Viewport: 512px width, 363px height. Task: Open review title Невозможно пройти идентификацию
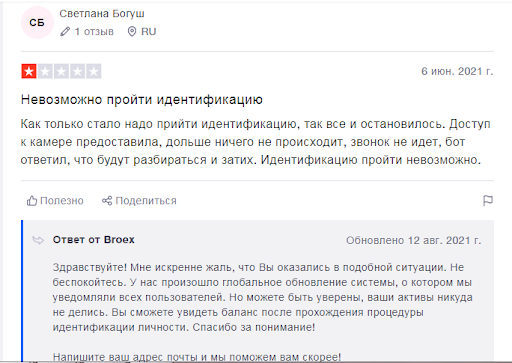(142, 99)
